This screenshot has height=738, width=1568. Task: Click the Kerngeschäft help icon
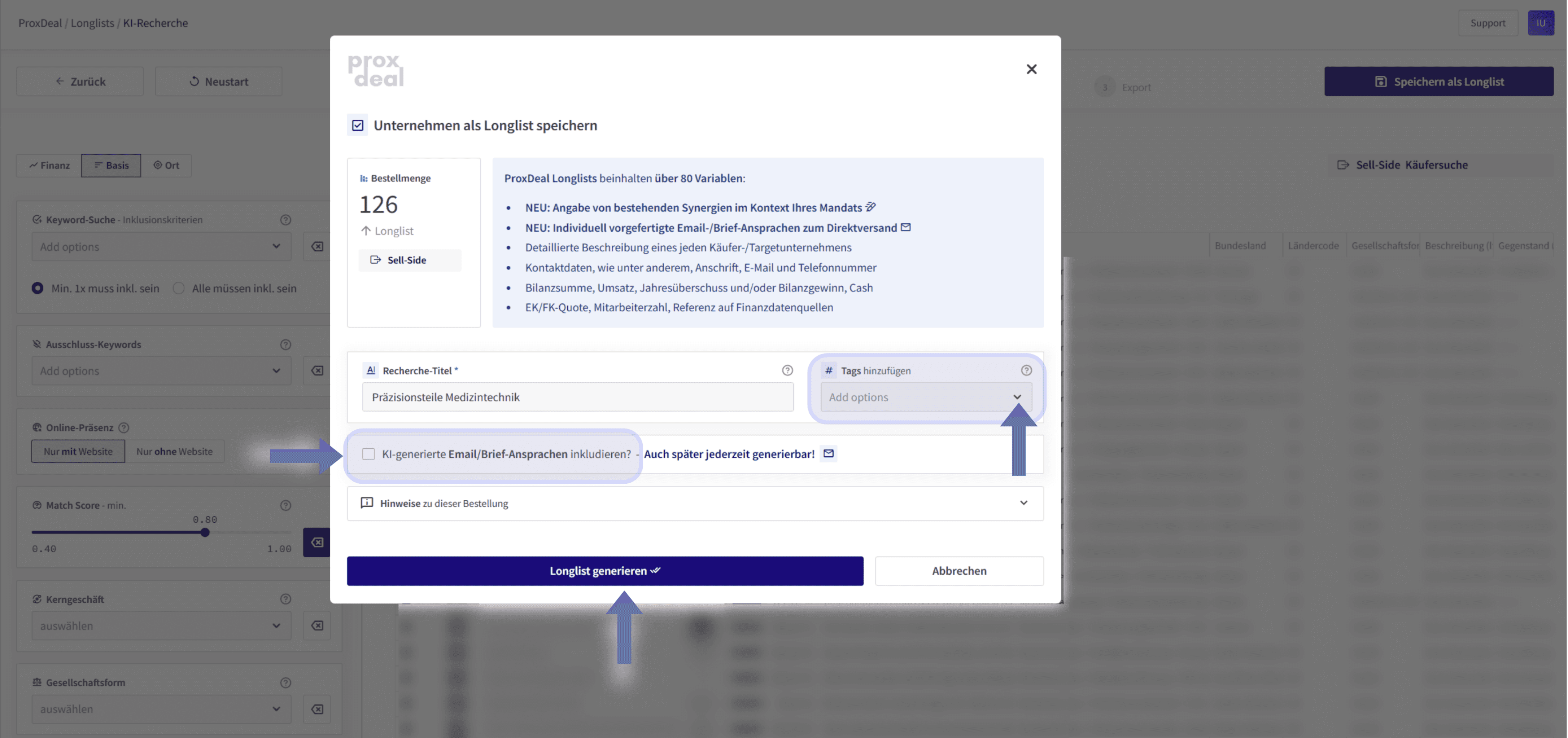click(x=285, y=599)
